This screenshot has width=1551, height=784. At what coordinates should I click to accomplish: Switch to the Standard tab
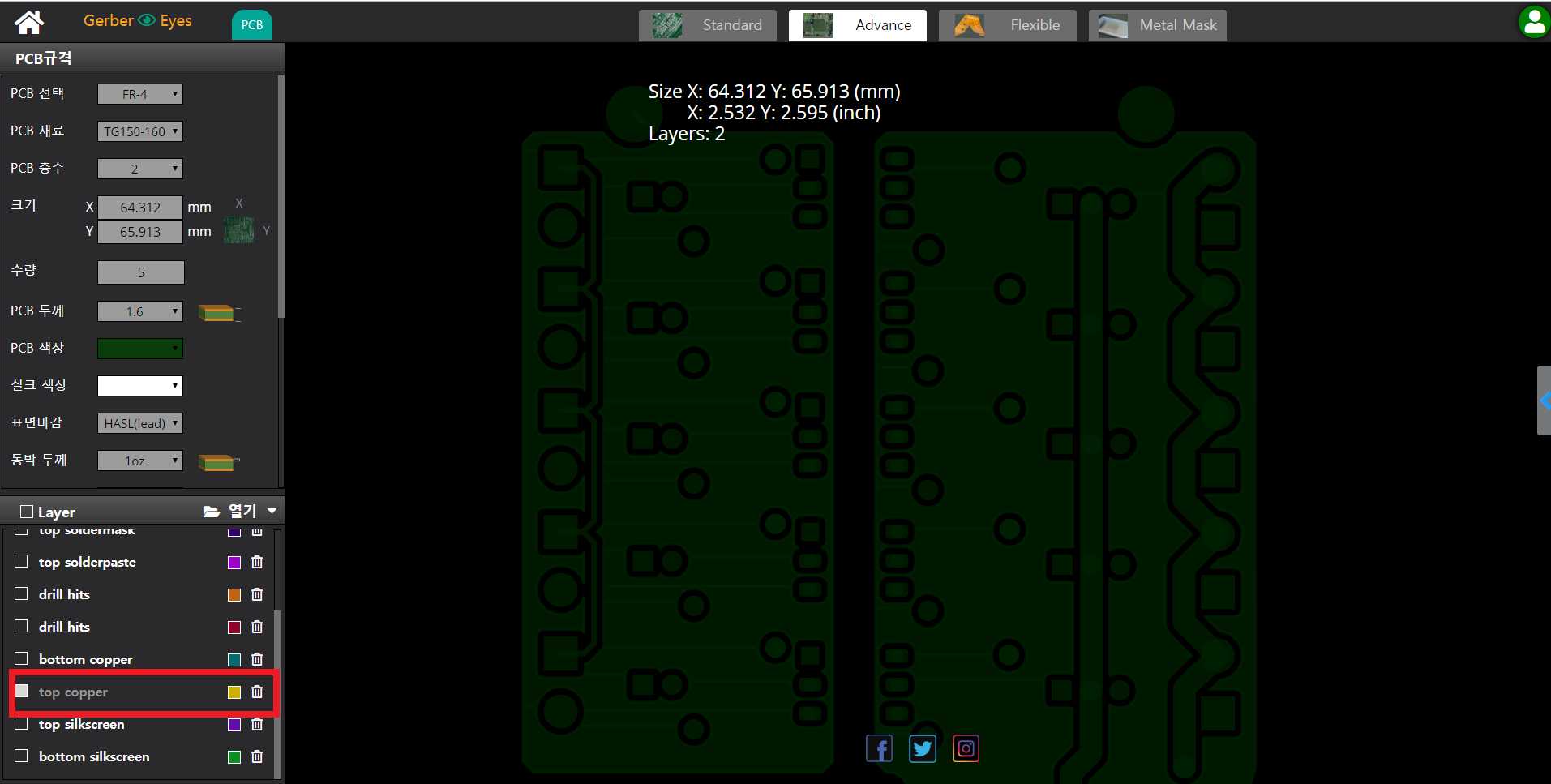[x=708, y=25]
